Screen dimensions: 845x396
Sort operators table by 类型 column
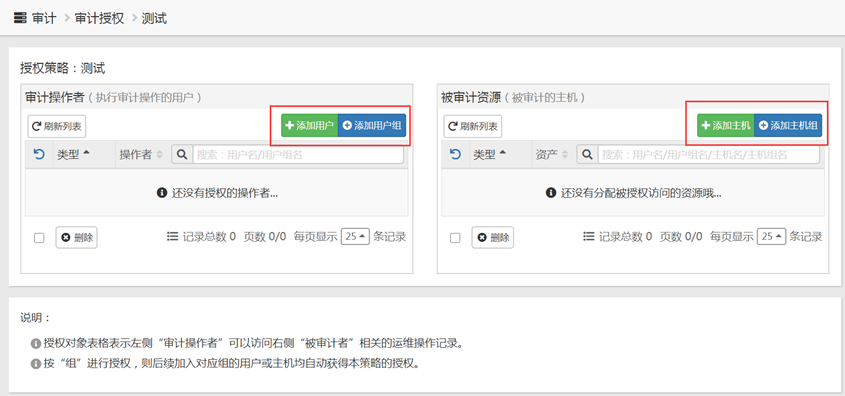click(x=73, y=155)
